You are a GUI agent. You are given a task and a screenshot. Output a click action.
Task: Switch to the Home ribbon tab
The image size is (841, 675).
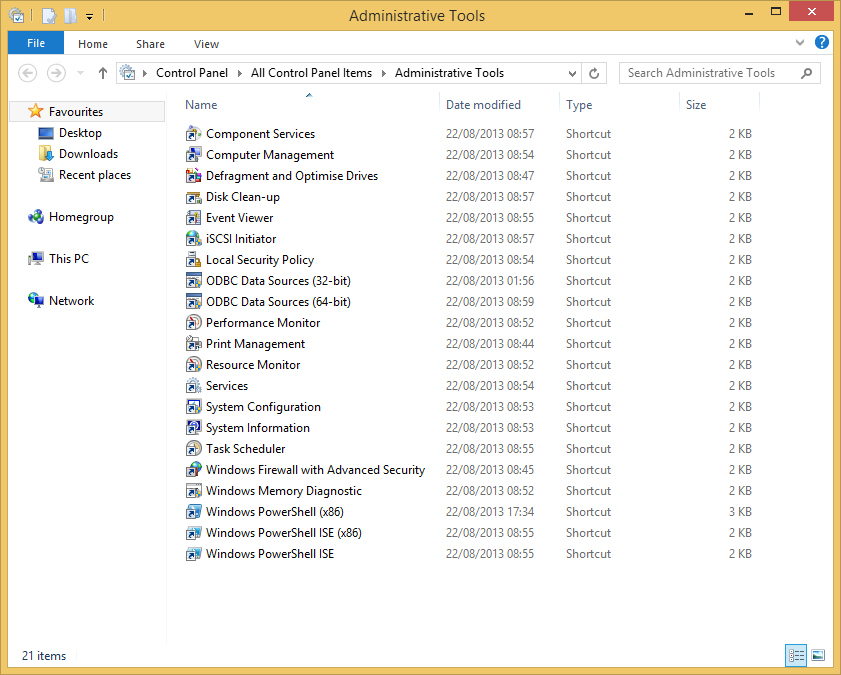[x=93, y=44]
